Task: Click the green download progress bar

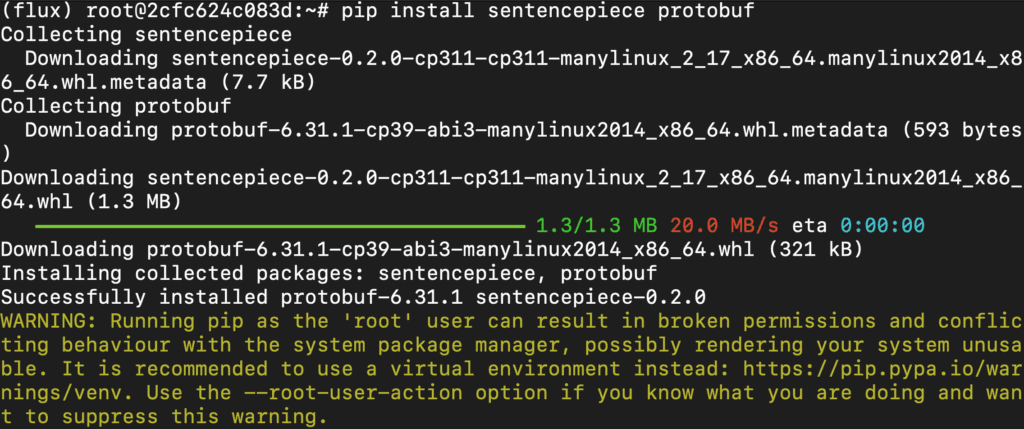Action: (x=280, y=227)
